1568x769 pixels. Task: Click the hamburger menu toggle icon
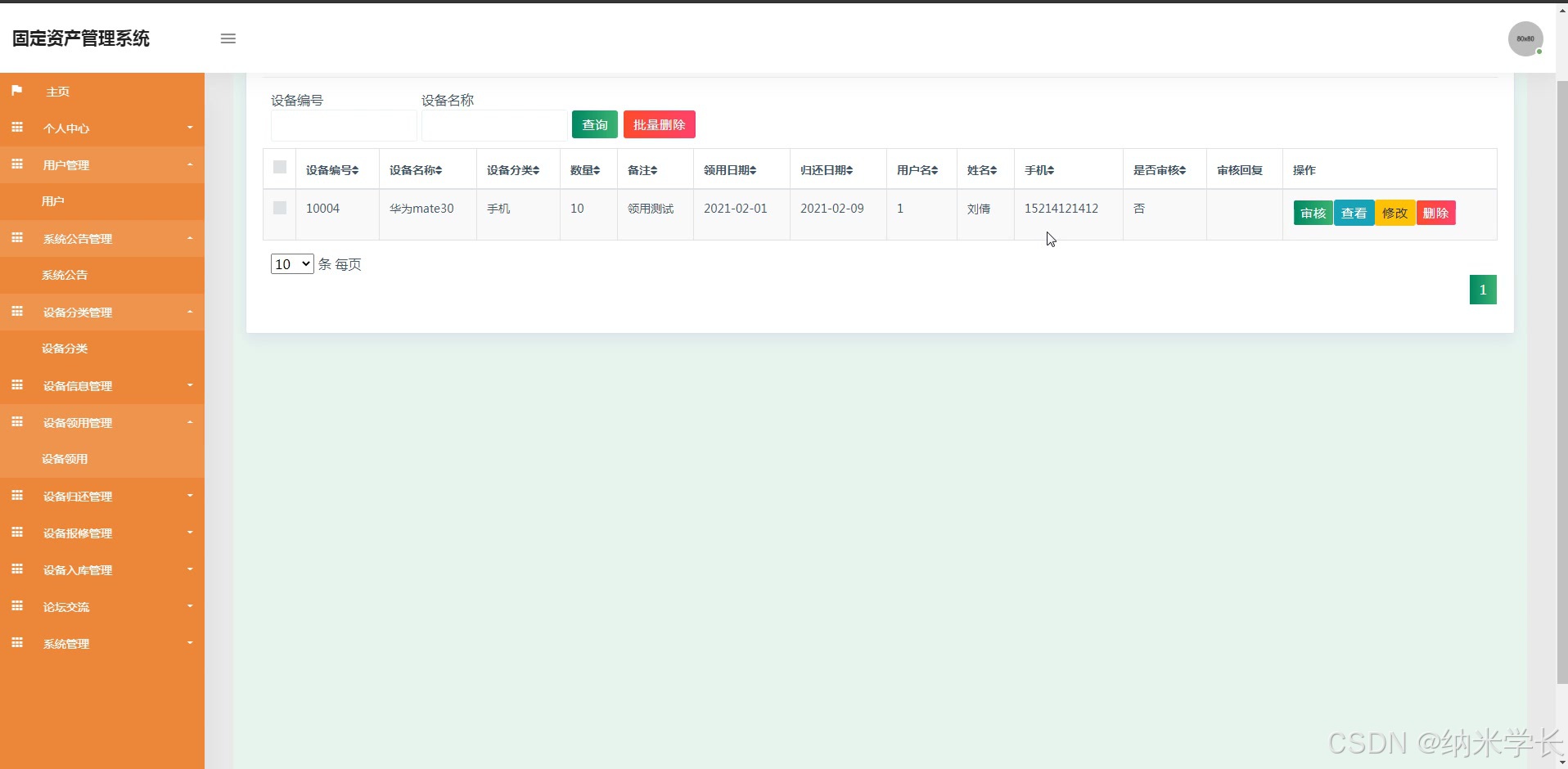pyautogui.click(x=228, y=38)
